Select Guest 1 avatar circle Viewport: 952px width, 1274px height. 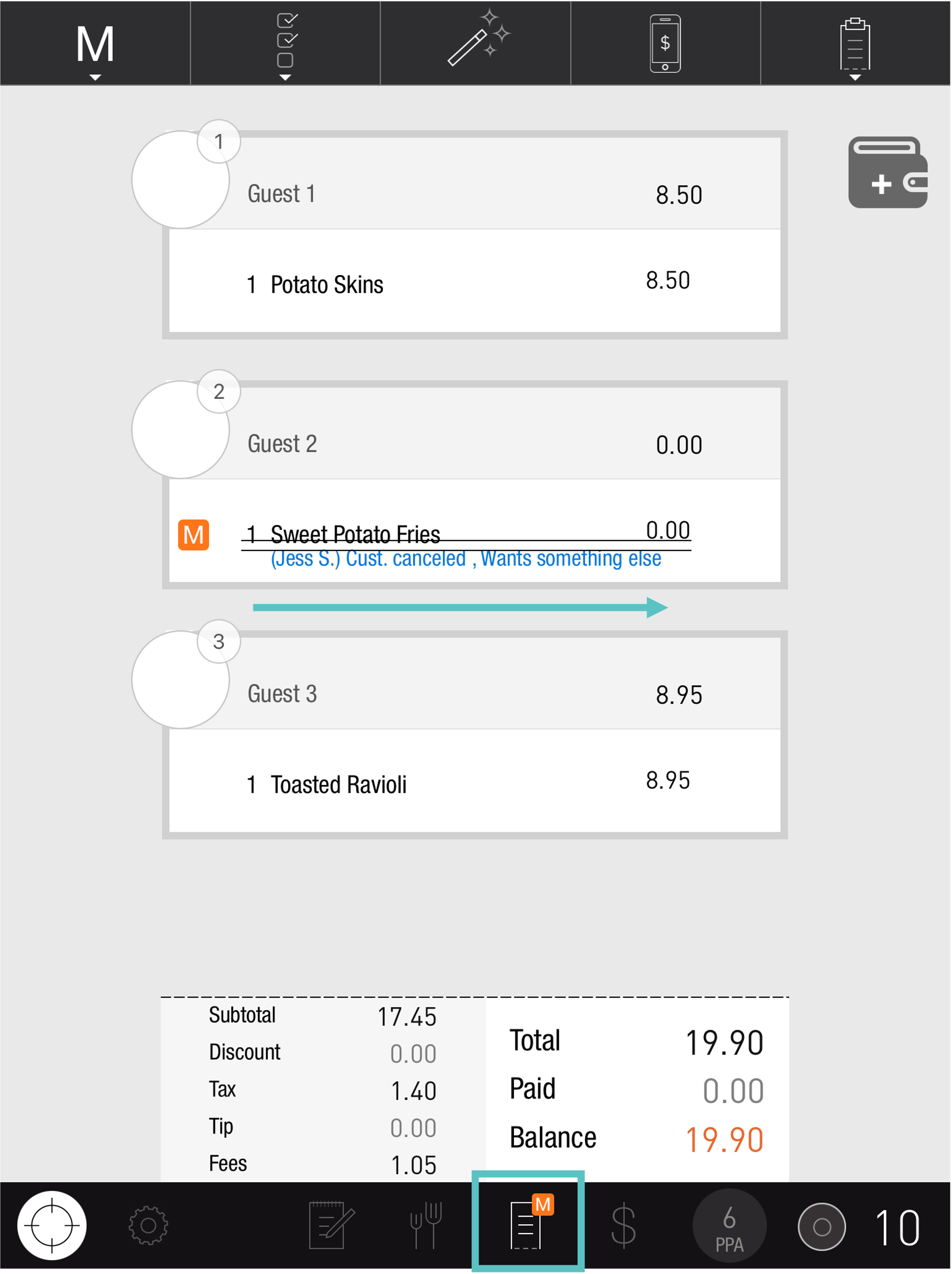(x=180, y=180)
